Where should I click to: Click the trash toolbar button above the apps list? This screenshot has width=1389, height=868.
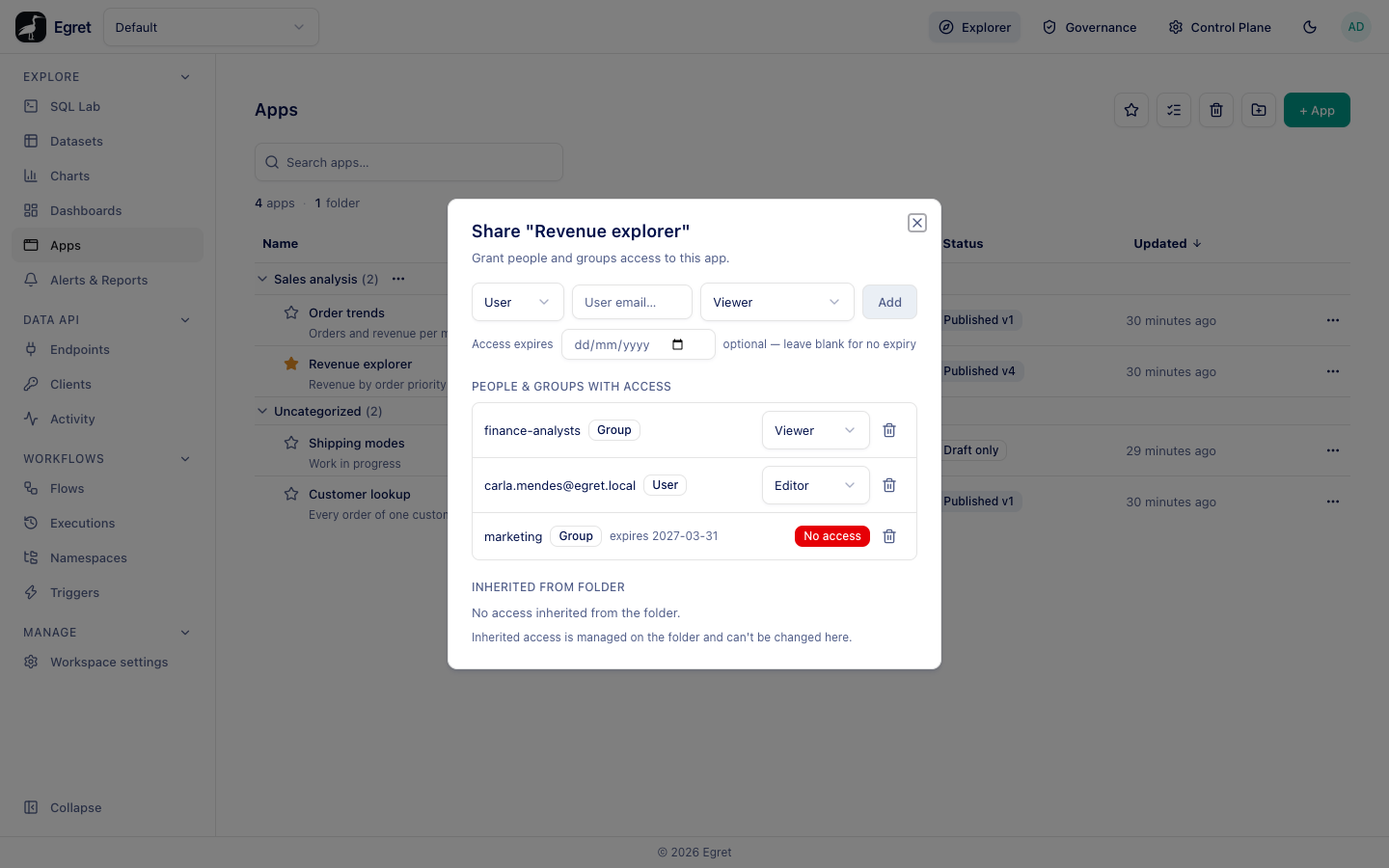[x=1216, y=110]
